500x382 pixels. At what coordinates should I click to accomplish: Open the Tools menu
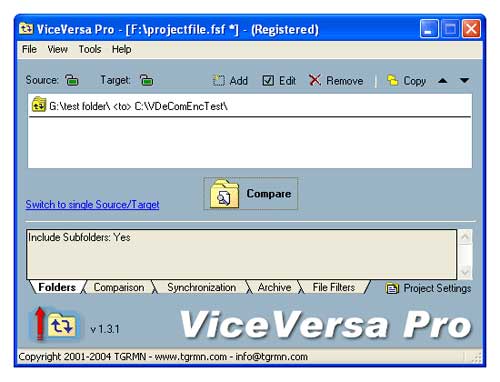(x=90, y=49)
